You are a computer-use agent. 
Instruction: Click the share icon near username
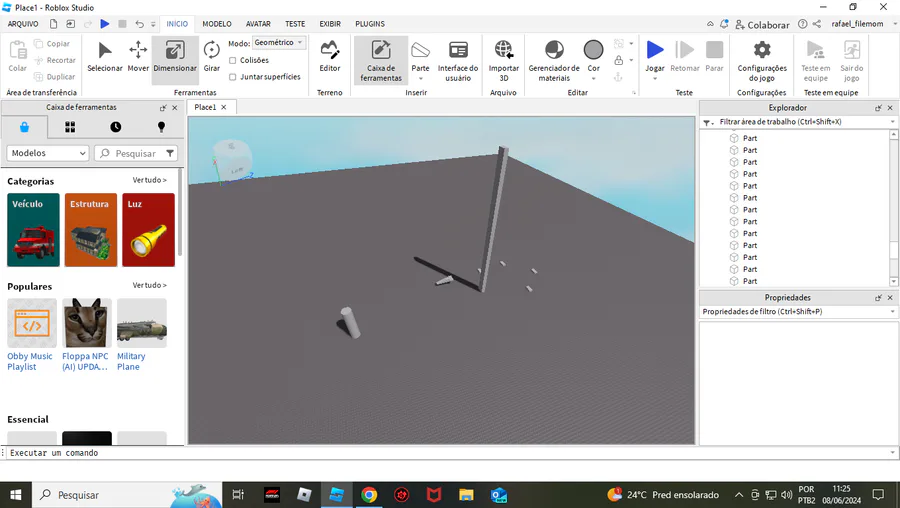click(817, 24)
